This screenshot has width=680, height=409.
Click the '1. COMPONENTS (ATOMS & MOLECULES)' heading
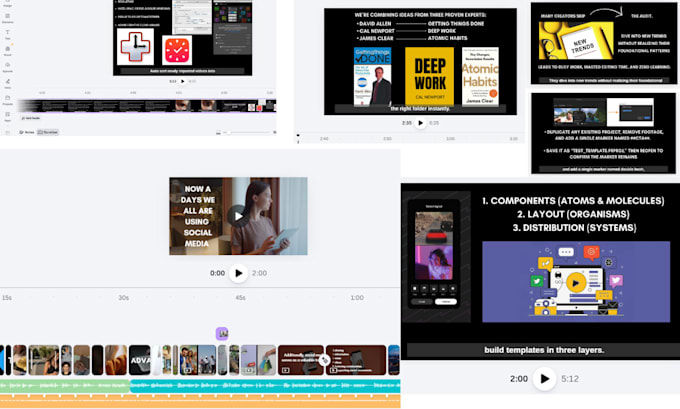pyautogui.click(x=573, y=201)
